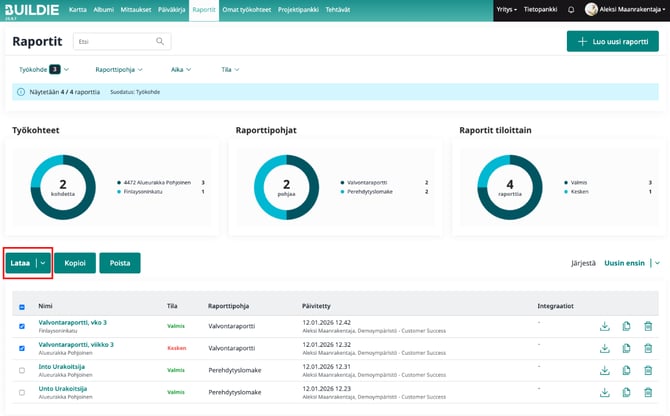Download the Into Urakoitsija report

[604, 372]
